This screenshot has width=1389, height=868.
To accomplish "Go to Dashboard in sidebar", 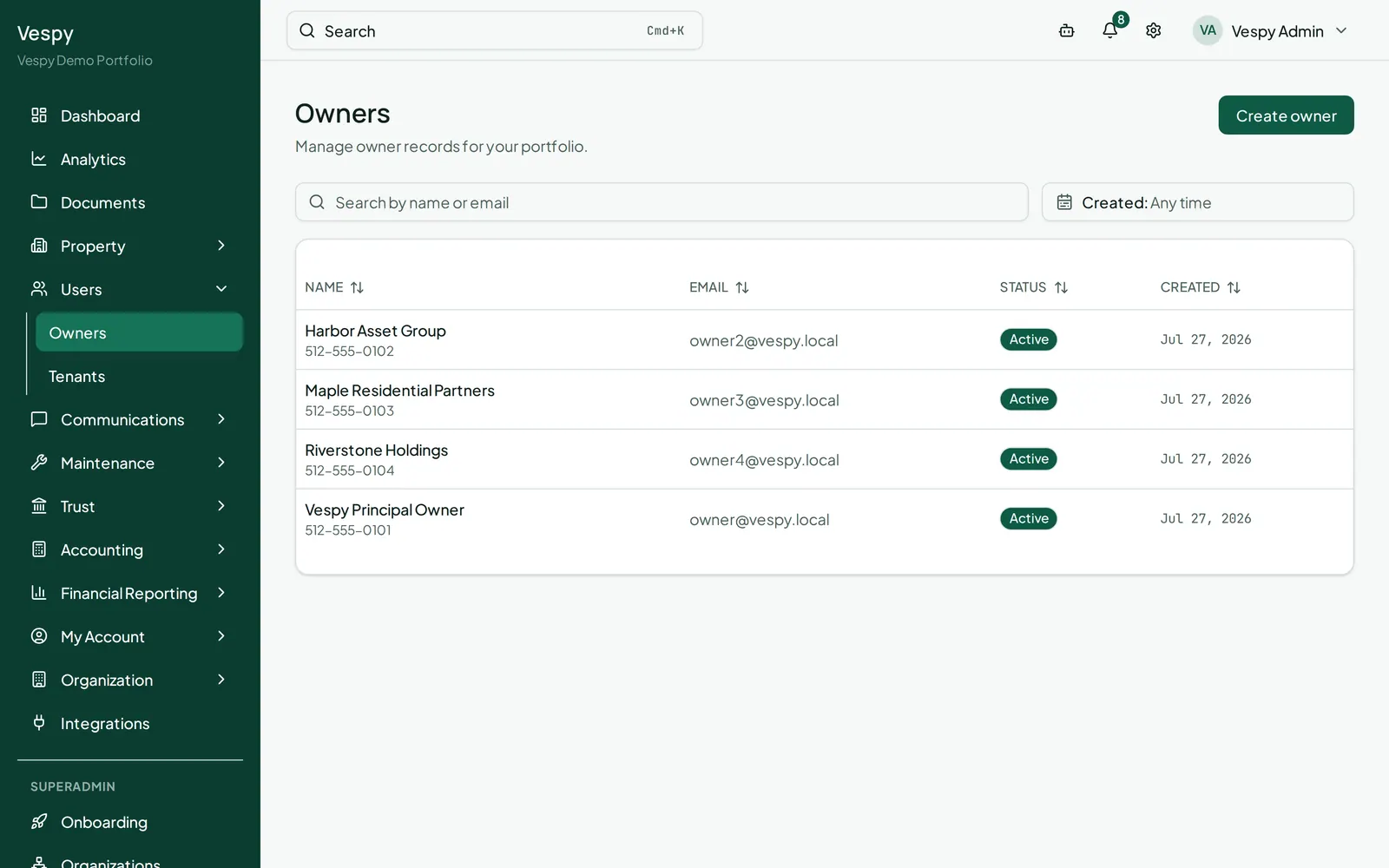I will point(130,115).
